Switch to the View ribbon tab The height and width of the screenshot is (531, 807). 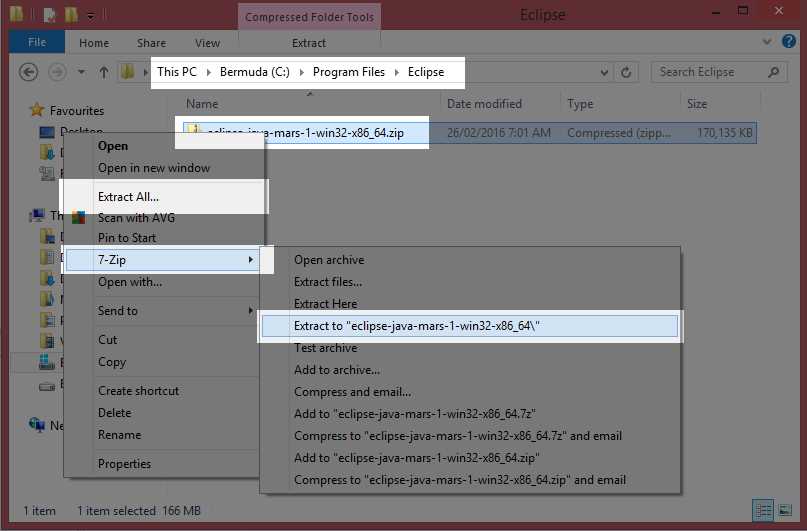pyautogui.click(x=207, y=43)
